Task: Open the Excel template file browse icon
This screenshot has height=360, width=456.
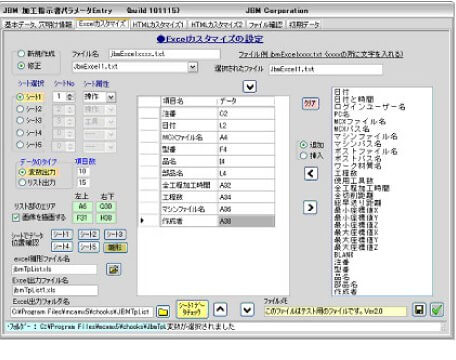Action: [114, 269]
